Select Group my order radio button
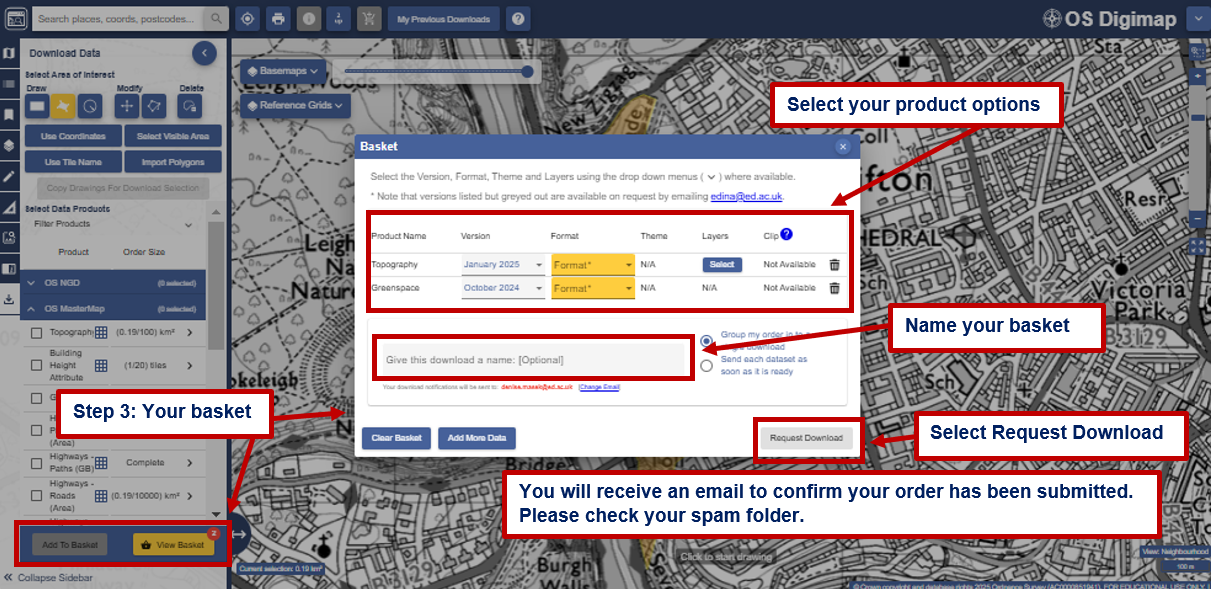Viewport: 1211px width, 589px height. click(x=707, y=340)
